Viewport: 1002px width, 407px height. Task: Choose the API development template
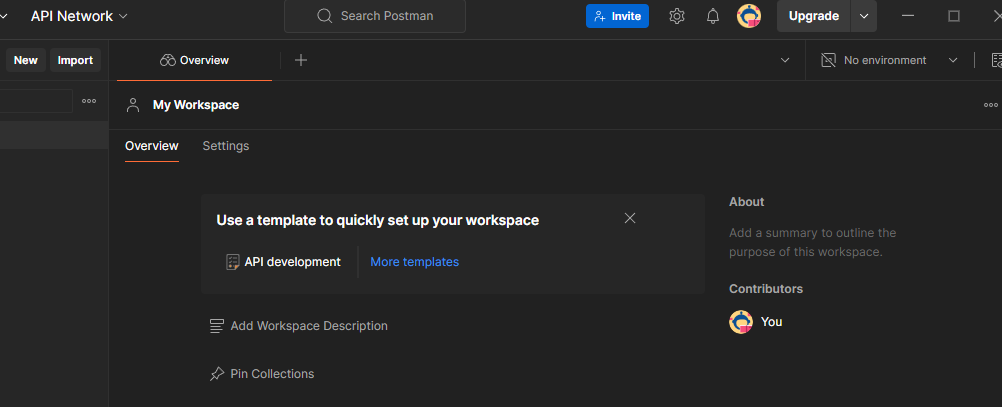tap(284, 262)
